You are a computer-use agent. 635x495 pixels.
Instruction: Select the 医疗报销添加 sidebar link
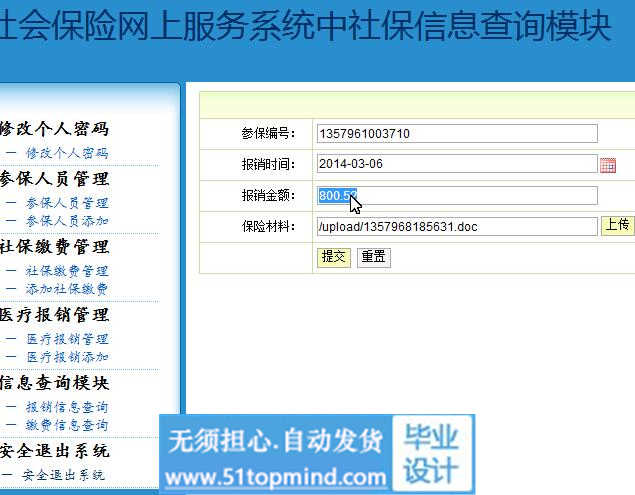(66, 357)
